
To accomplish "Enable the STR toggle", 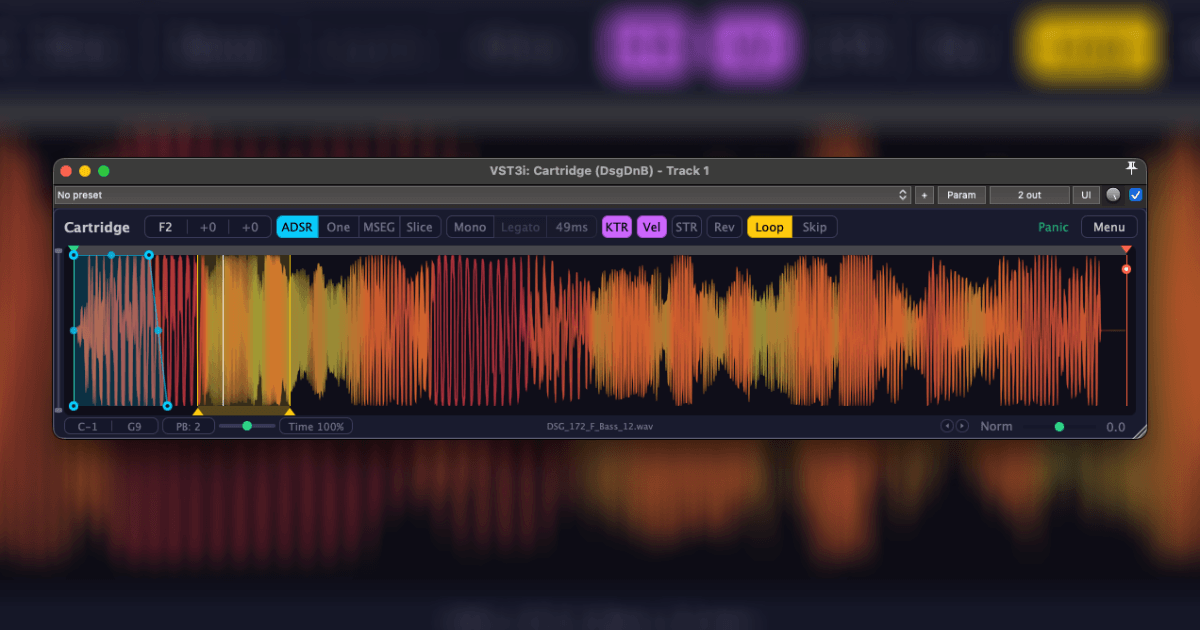I will point(687,227).
